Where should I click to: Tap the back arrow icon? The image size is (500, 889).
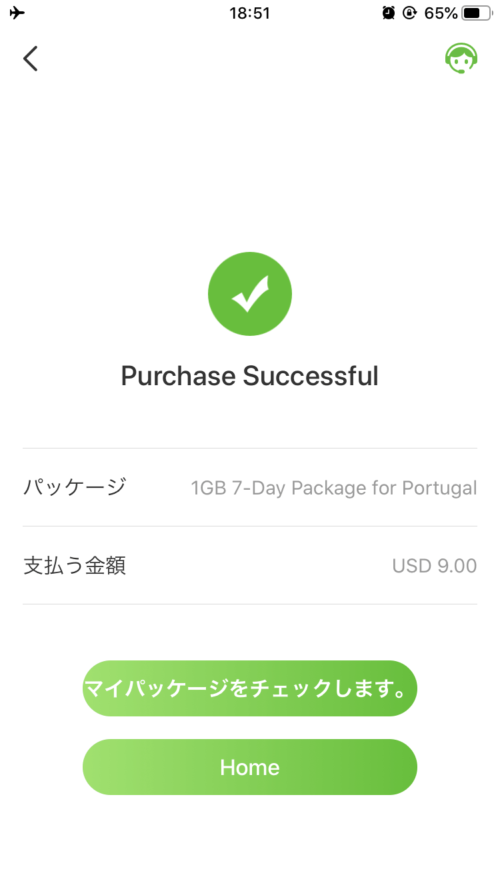coord(31,58)
